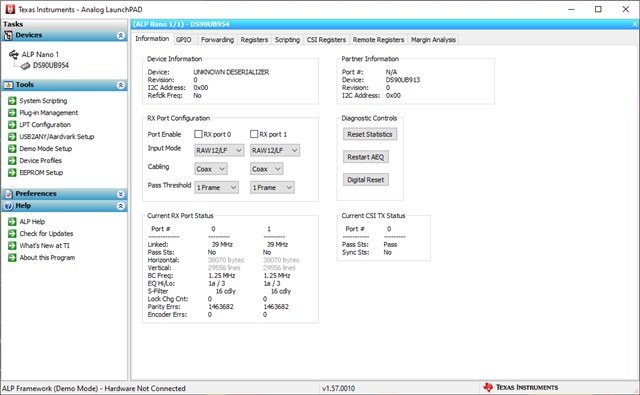Click the Hardware Not Connected status text
Screen dimensions: 640x395
coord(145,388)
